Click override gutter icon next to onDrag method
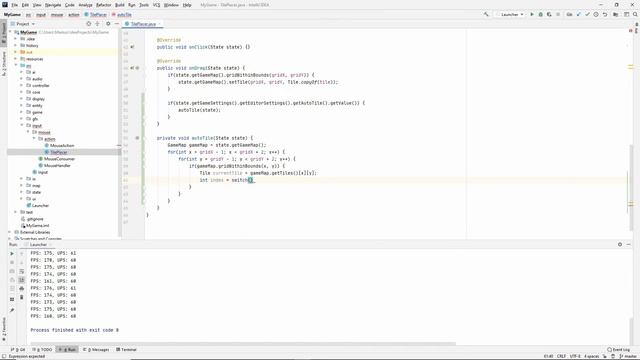 coord(132,68)
